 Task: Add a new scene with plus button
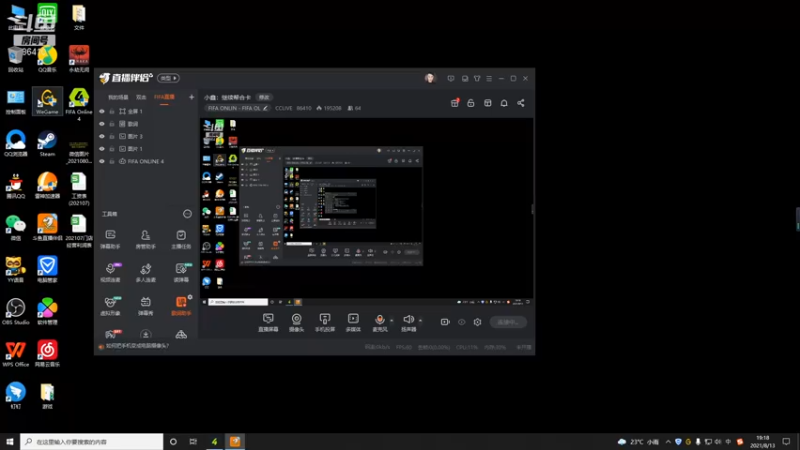[x=191, y=97]
